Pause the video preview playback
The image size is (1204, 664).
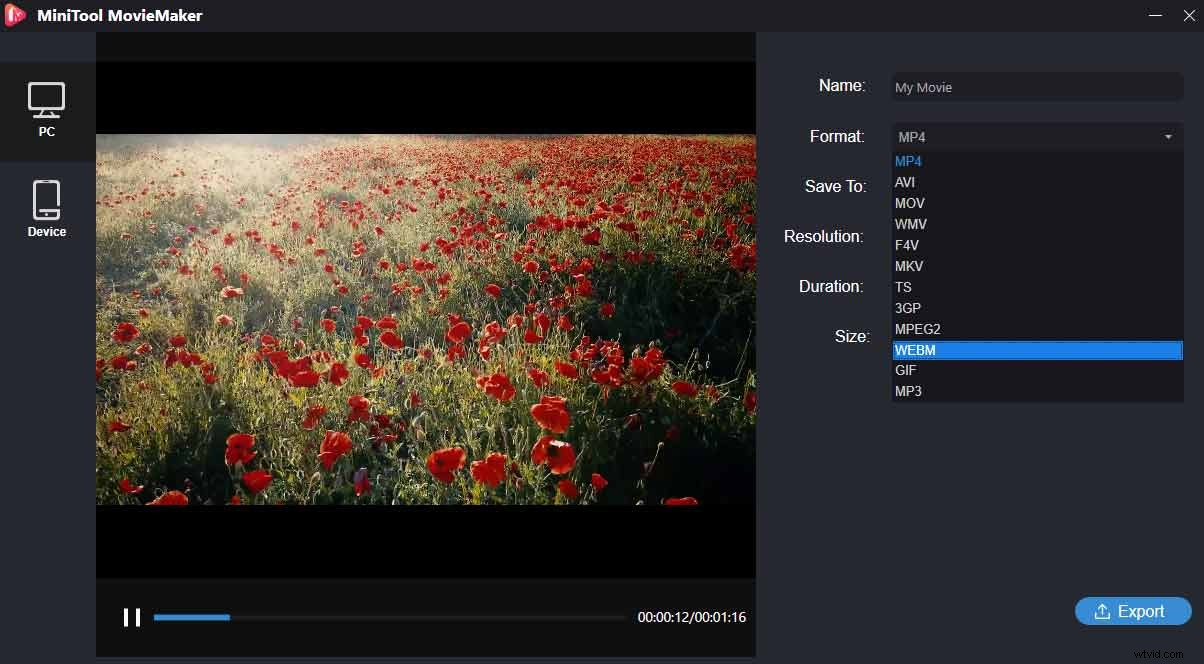click(131, 617)
